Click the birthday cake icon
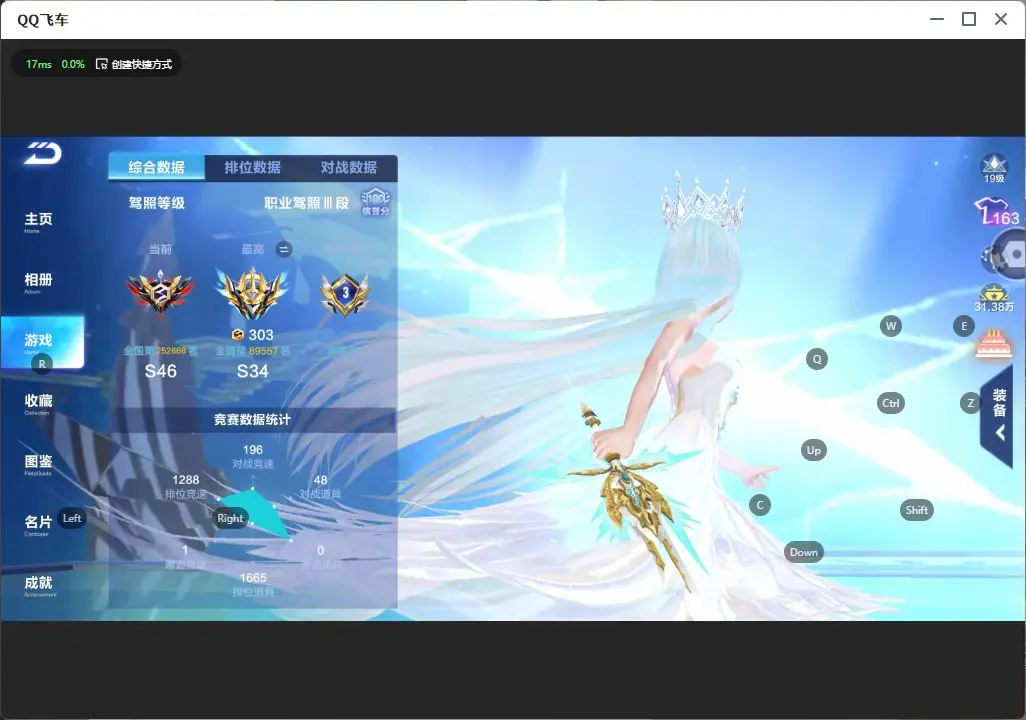 pyautogui.click(x=993, y=344)
